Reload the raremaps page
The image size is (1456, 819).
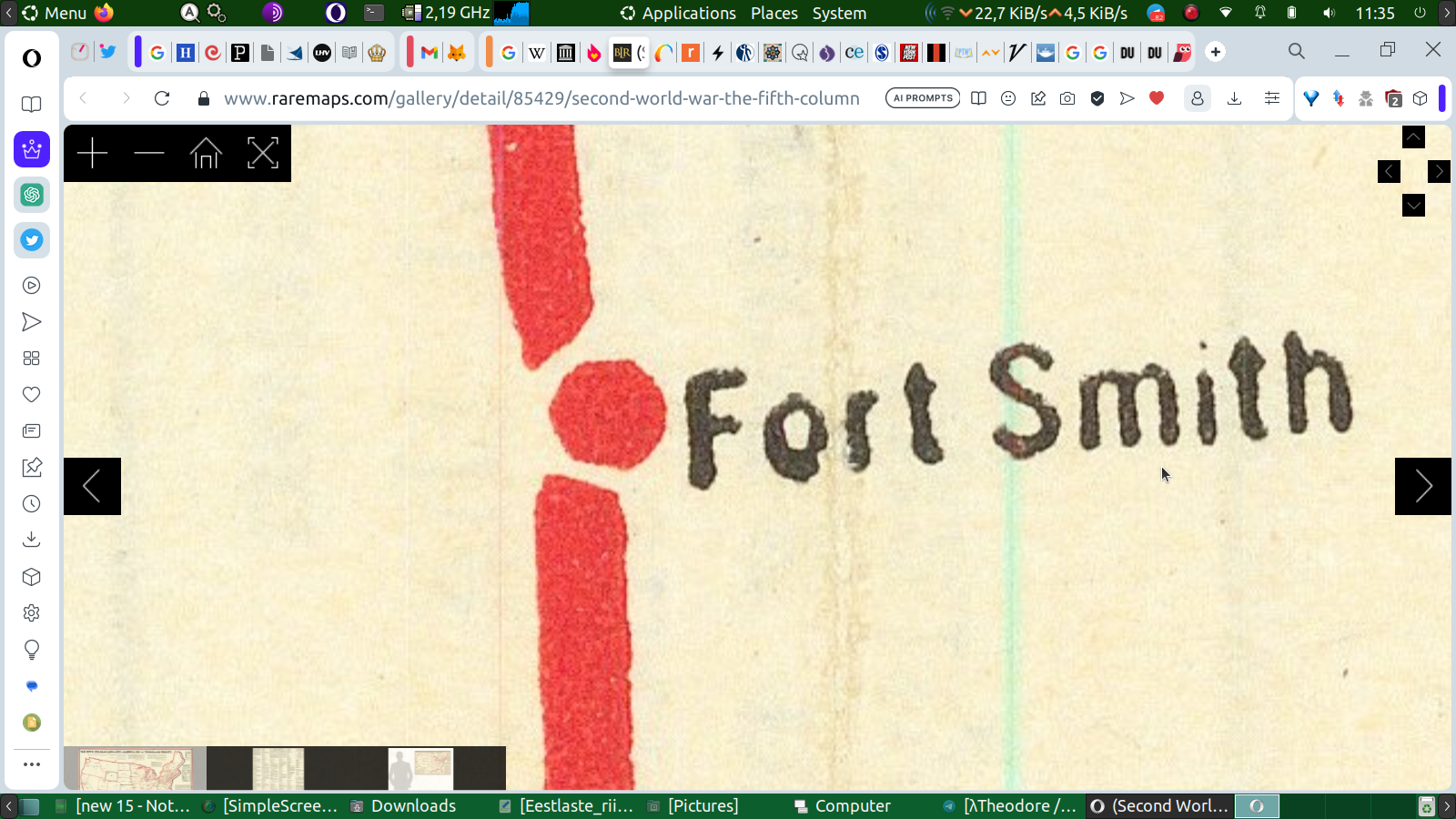[162, 98]
